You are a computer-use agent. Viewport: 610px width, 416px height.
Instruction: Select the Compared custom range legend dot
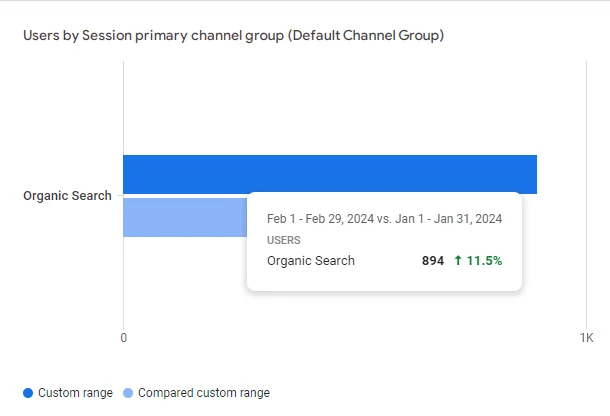128,393
